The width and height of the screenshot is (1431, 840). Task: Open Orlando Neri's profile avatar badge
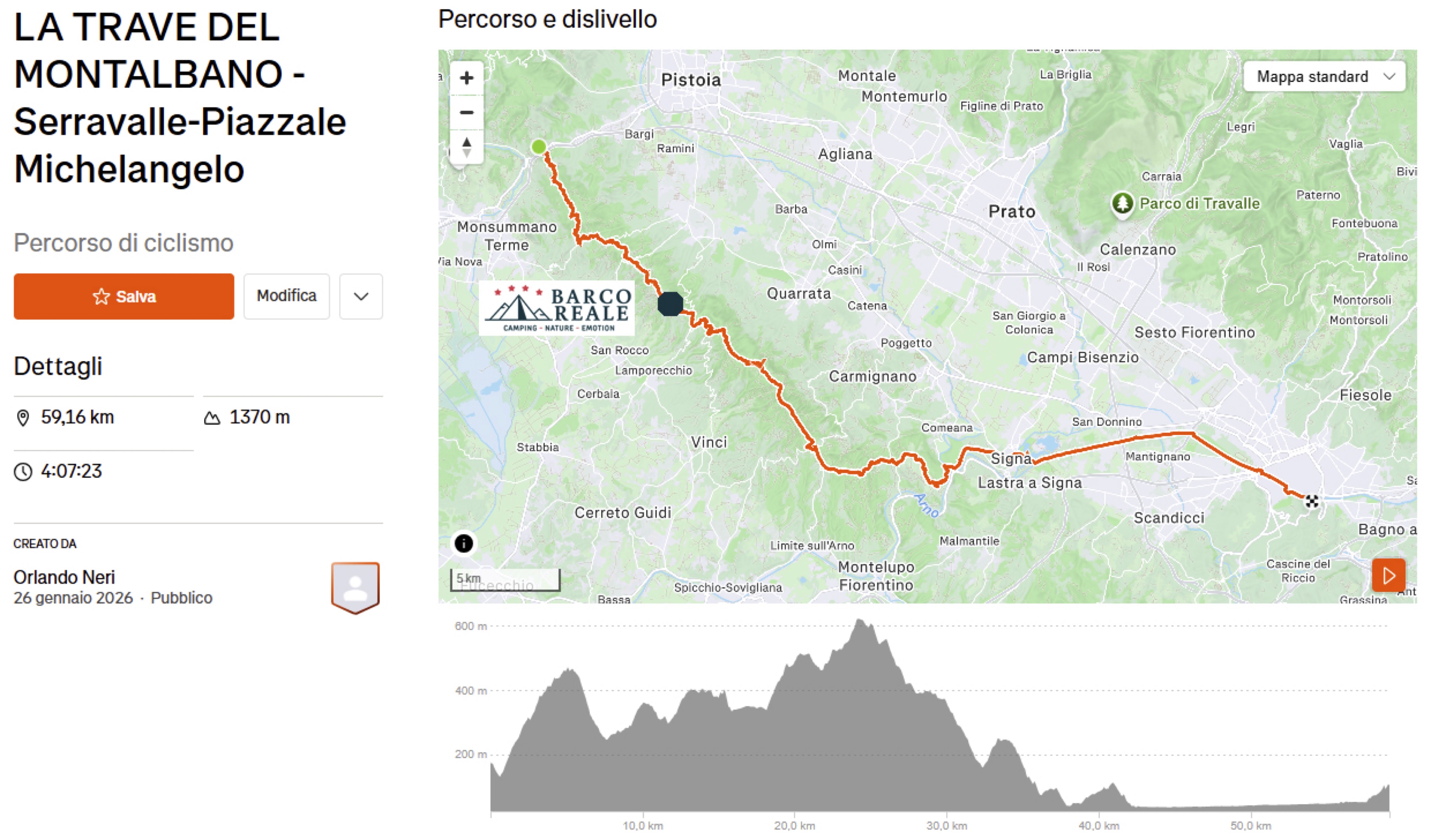click(x=356, y=588)
